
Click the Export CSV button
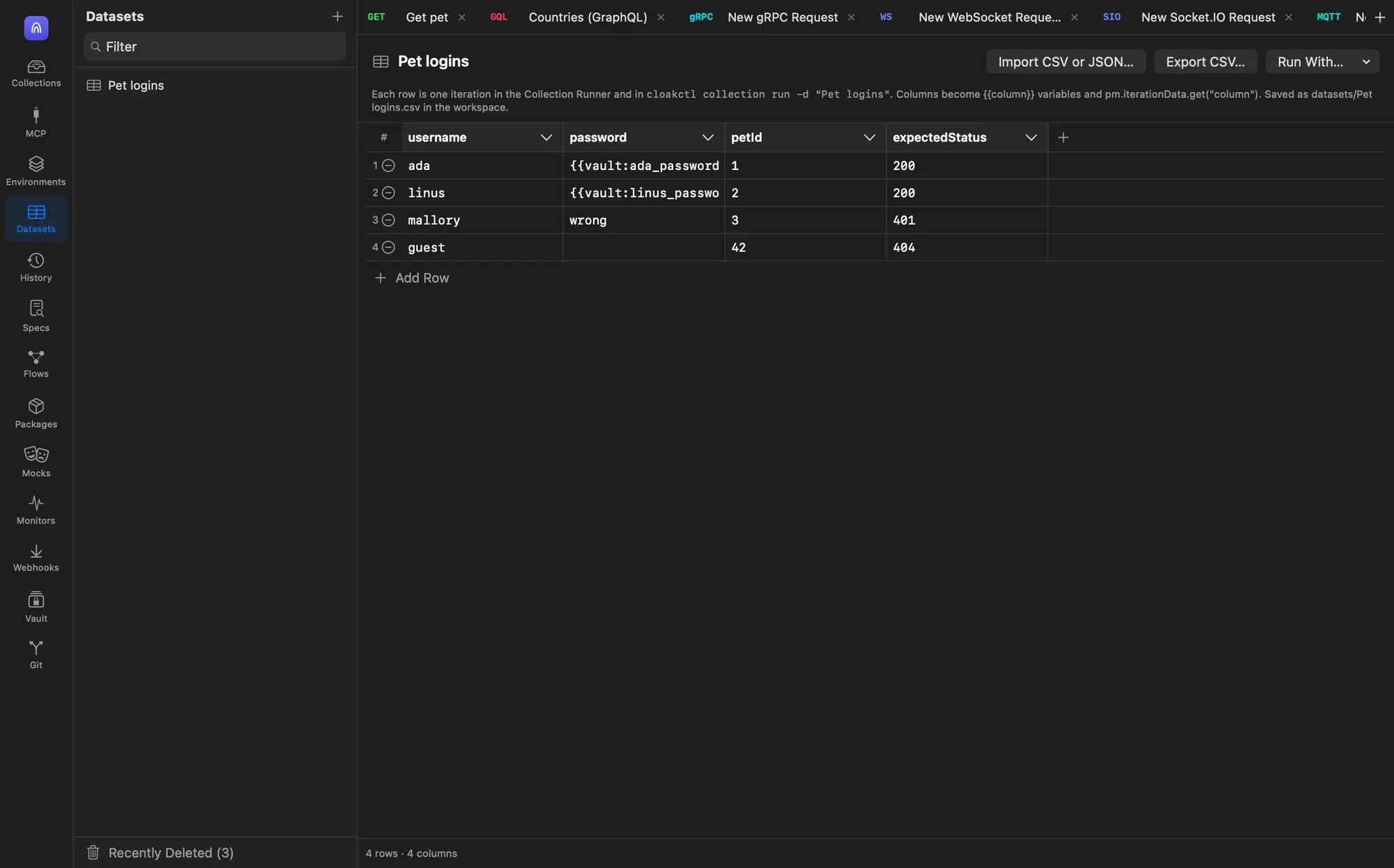pyautogui.click(x=1205, y=61)
